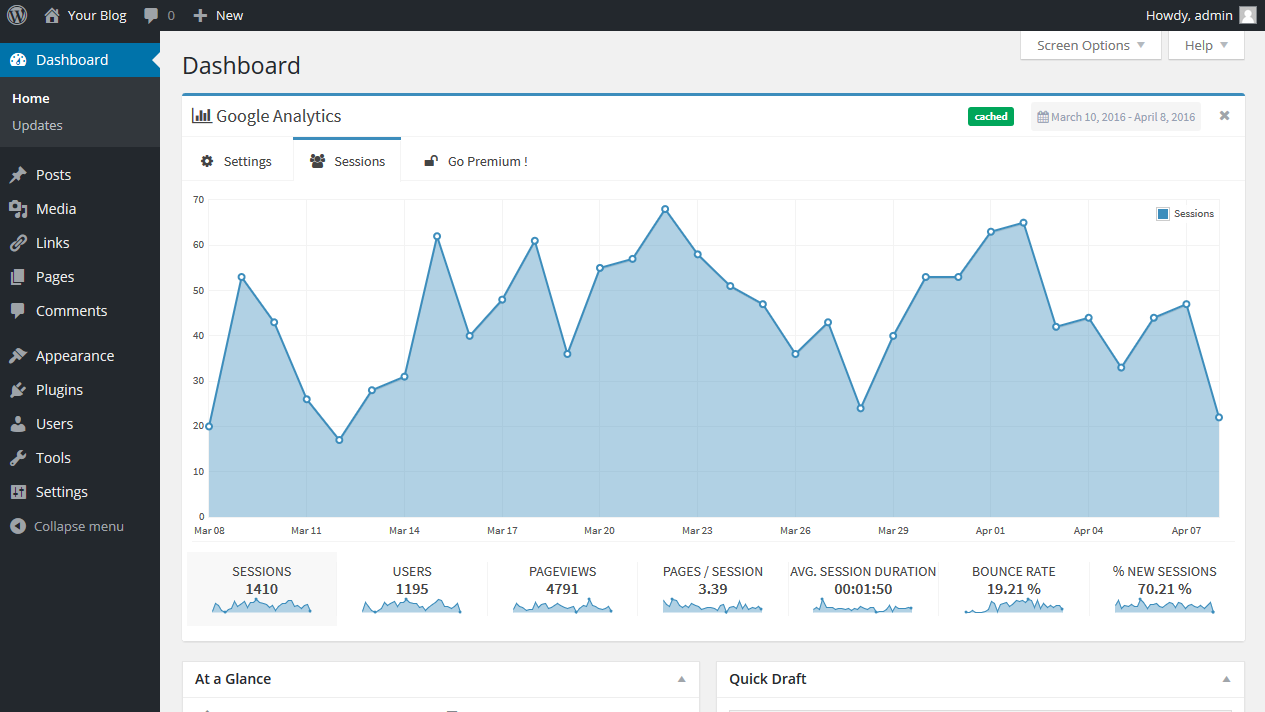Screen dimensions: 1265x712
Task: Open the Screen Options dropdown
Action: click(x=1089, y=45)
